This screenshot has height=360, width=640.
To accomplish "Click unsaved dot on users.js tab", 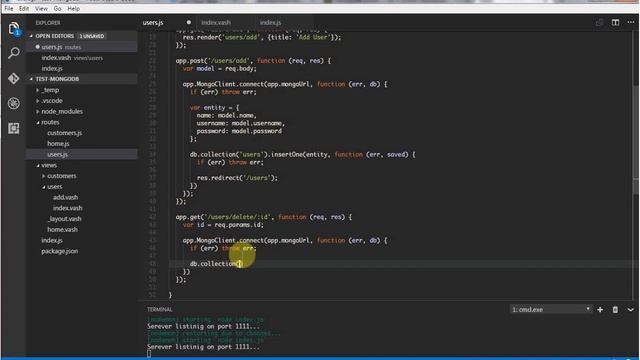I will coord(189,22).
